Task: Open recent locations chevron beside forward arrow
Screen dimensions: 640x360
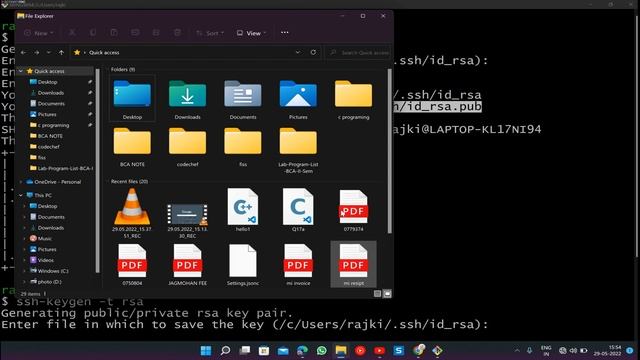Action: [x=49, y=52]
